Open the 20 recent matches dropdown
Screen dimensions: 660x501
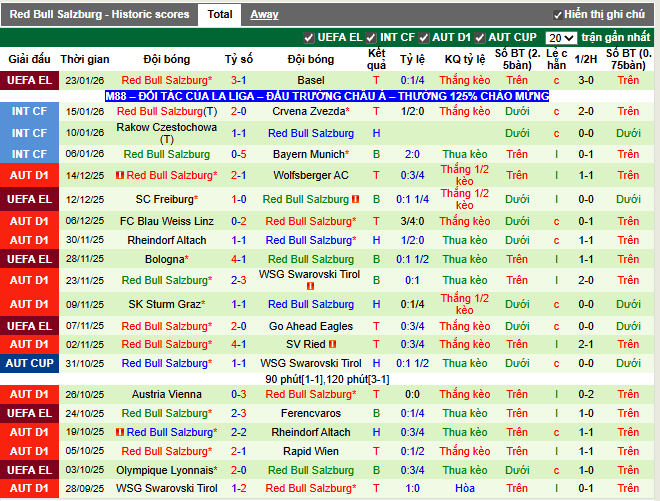coord(561,38)
